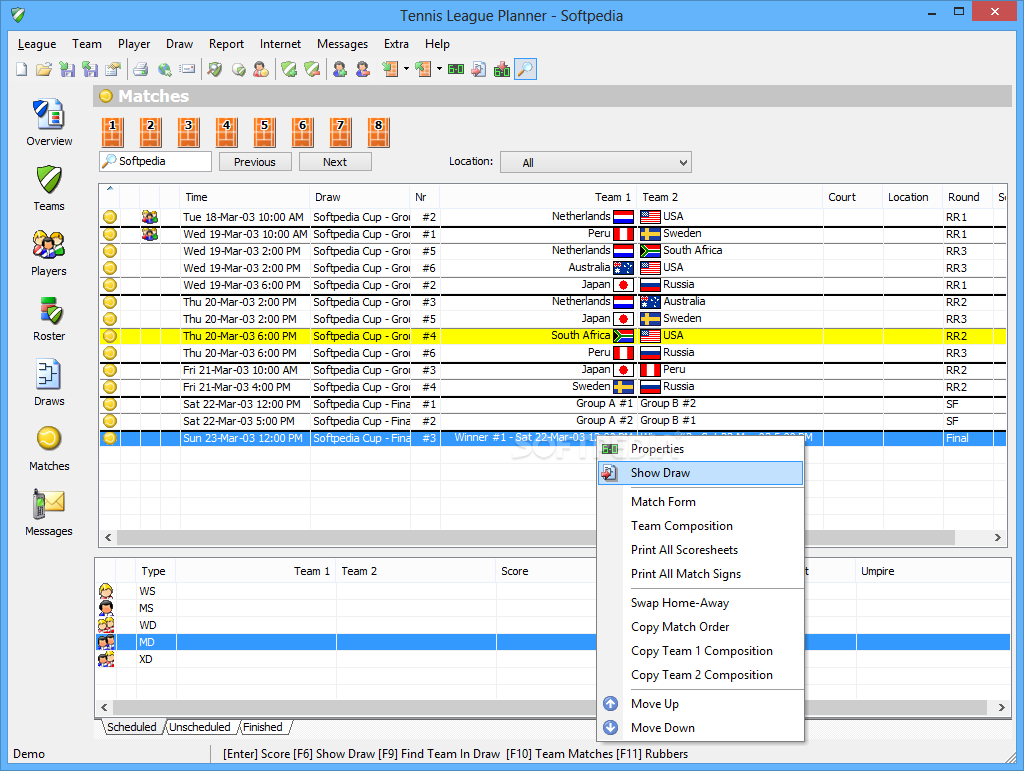Click the sort arrow in first column header
The width and height of the screenshot is (1024, 771).
coord(110,189)
